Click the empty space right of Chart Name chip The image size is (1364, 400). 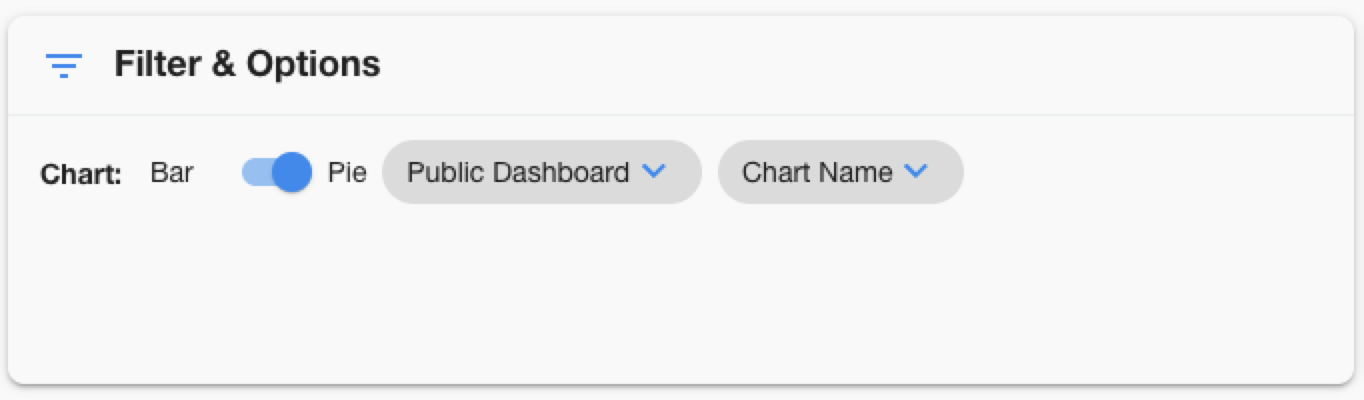pyautogui.click(x=1150, y=172)
